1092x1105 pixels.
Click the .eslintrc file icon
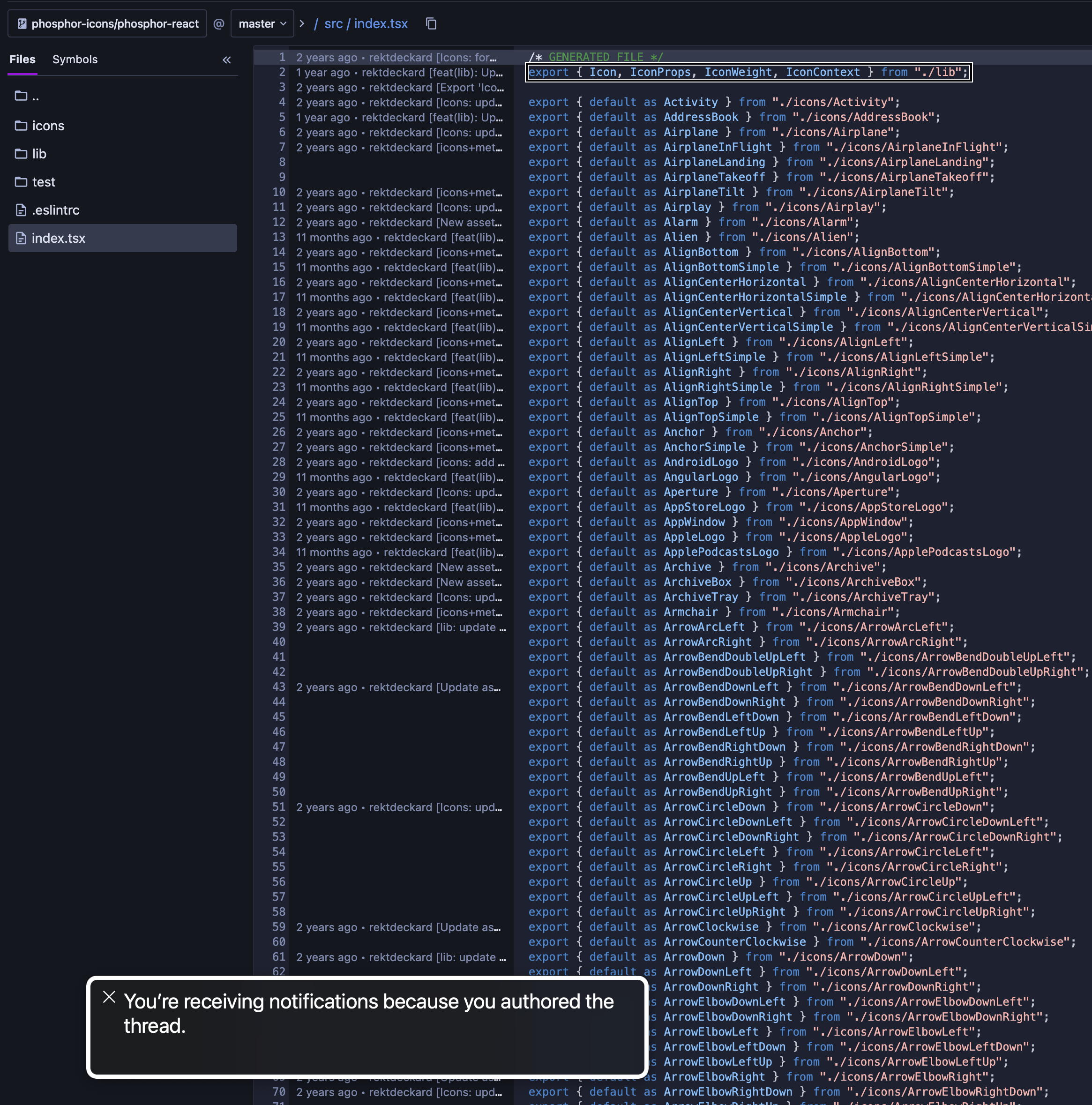tap(21, 210)
